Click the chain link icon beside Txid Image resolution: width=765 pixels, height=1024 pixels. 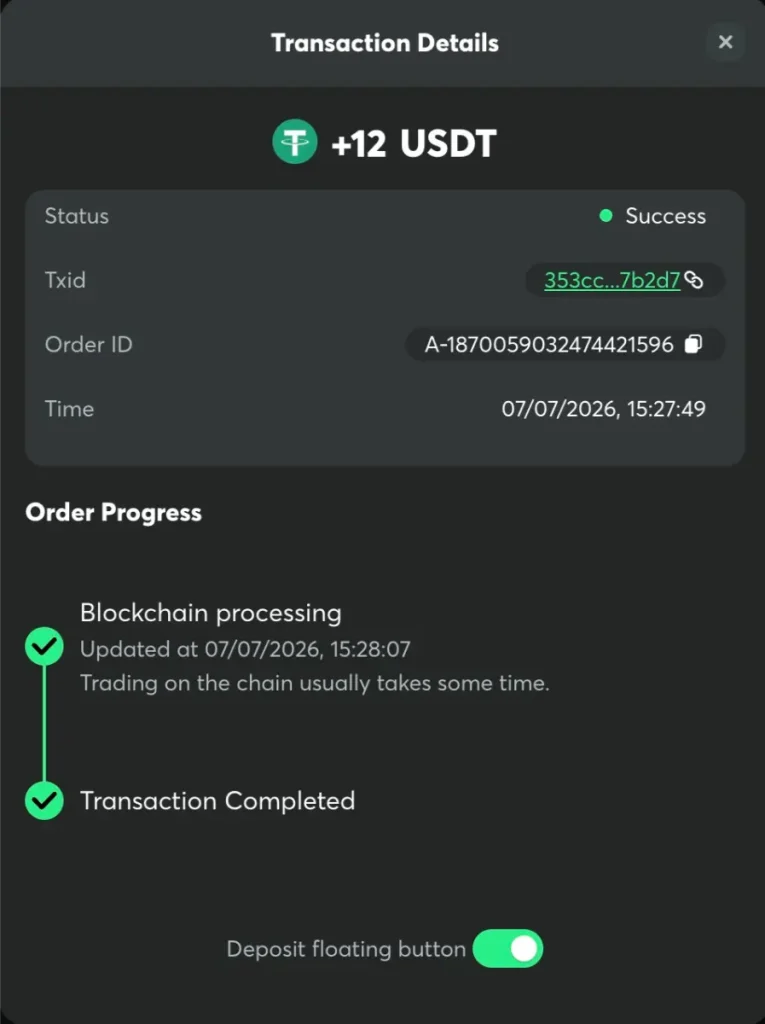tap(694, 280)
